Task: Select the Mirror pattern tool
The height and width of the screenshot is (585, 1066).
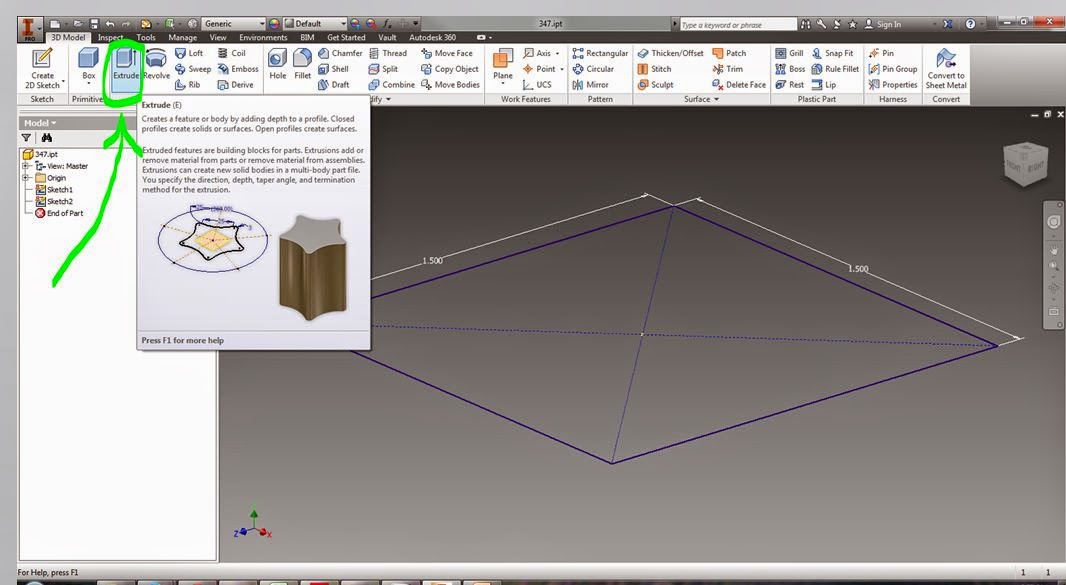Action: (598, 84)
